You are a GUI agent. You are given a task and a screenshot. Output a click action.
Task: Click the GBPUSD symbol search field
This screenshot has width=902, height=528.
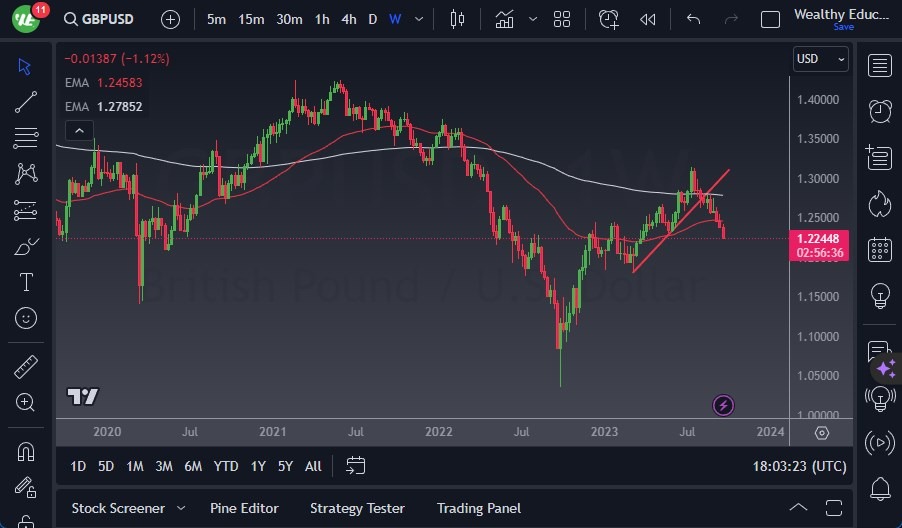tap(107, 19)
